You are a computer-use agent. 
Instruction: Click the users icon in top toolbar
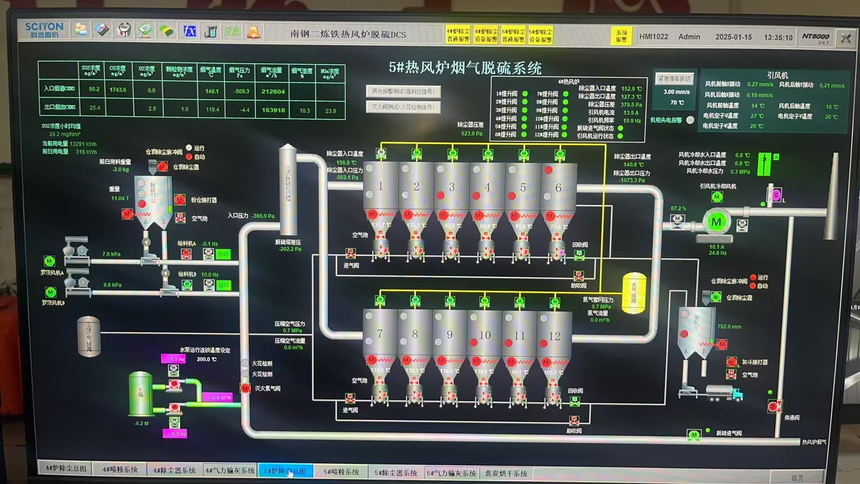tap(81, 30)
